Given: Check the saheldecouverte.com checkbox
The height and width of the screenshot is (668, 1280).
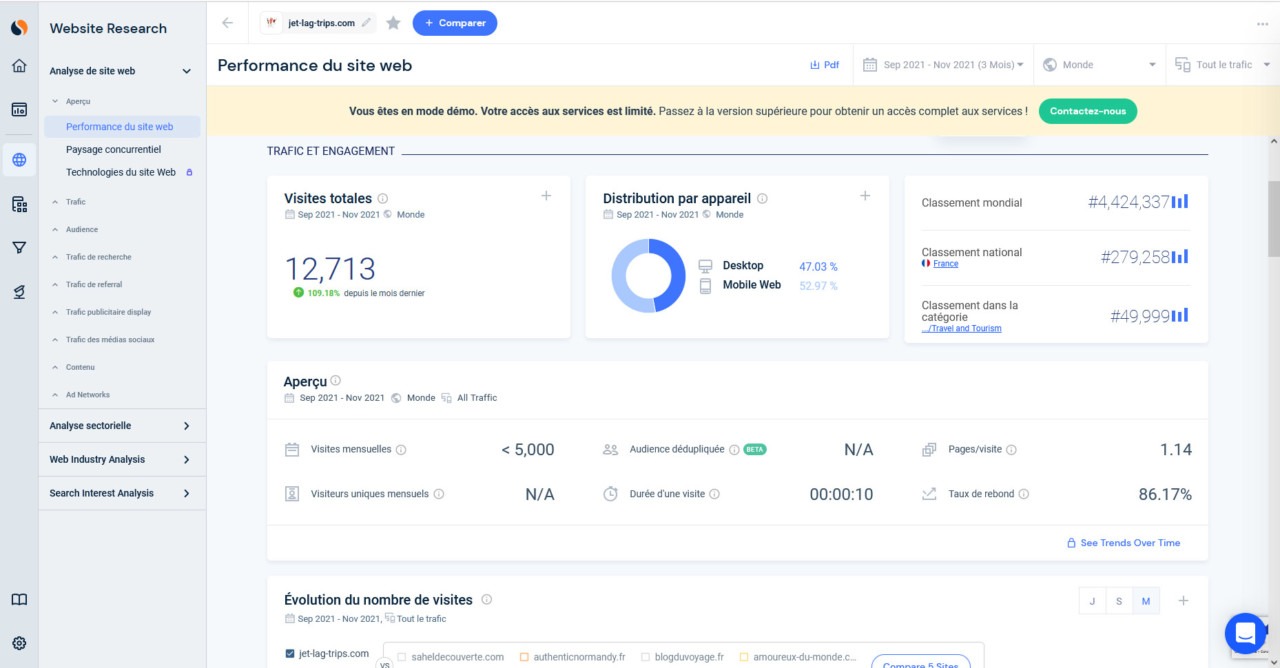Looking at the screenshot, I should (x=401, y=657).
